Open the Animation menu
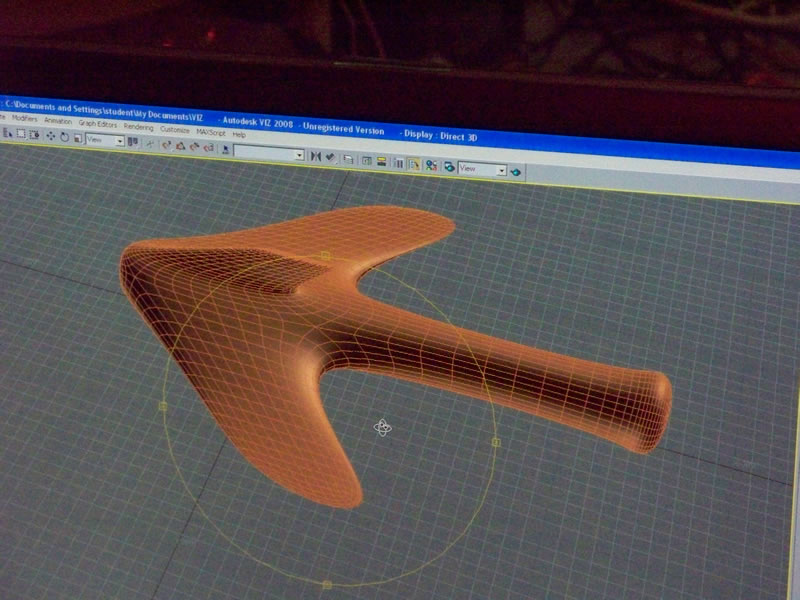 click(58, 121)
